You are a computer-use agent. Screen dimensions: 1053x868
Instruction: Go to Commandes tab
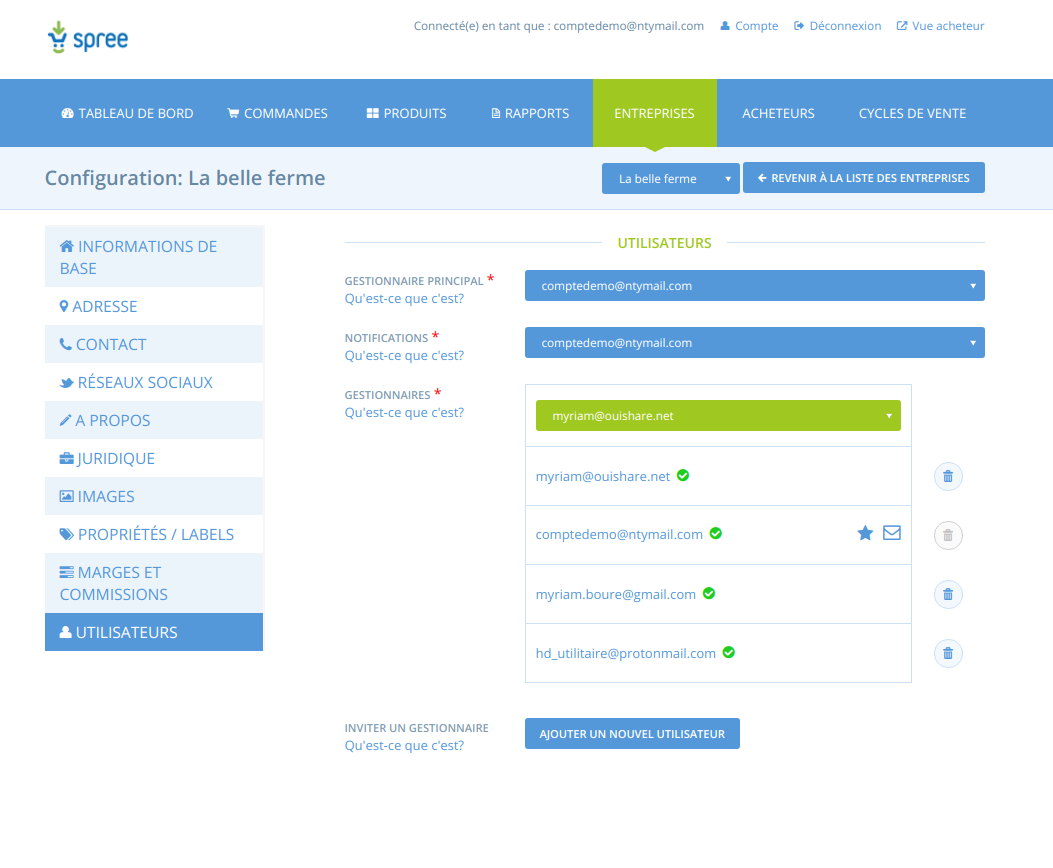click(277, 113)
